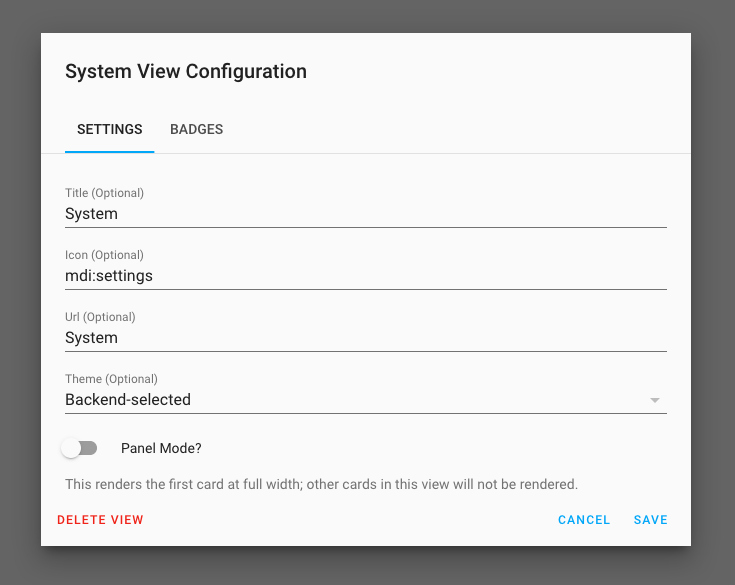Focus the Title field containing 'System'
Screen dimensions: 735x585
click(x=365, y=214)
